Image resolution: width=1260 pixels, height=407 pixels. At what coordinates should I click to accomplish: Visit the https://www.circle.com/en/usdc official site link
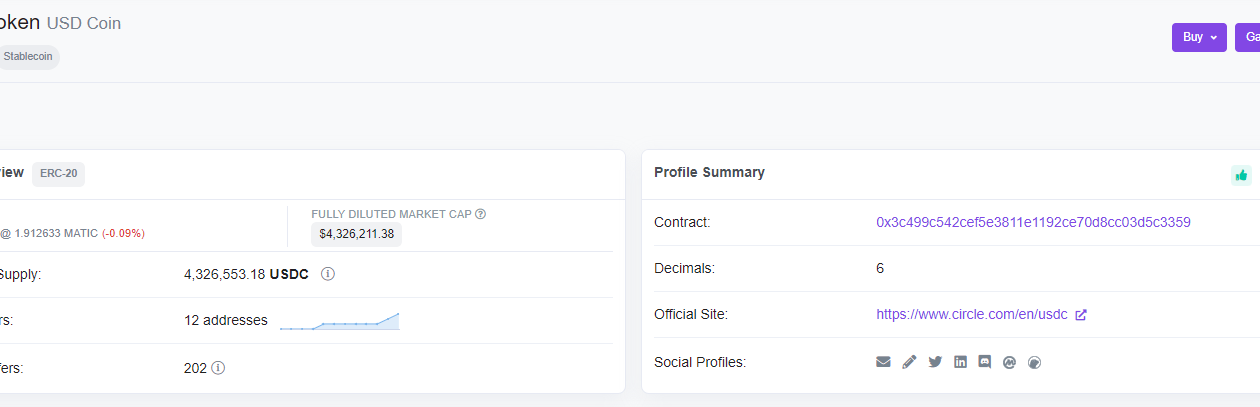[972, 314]
